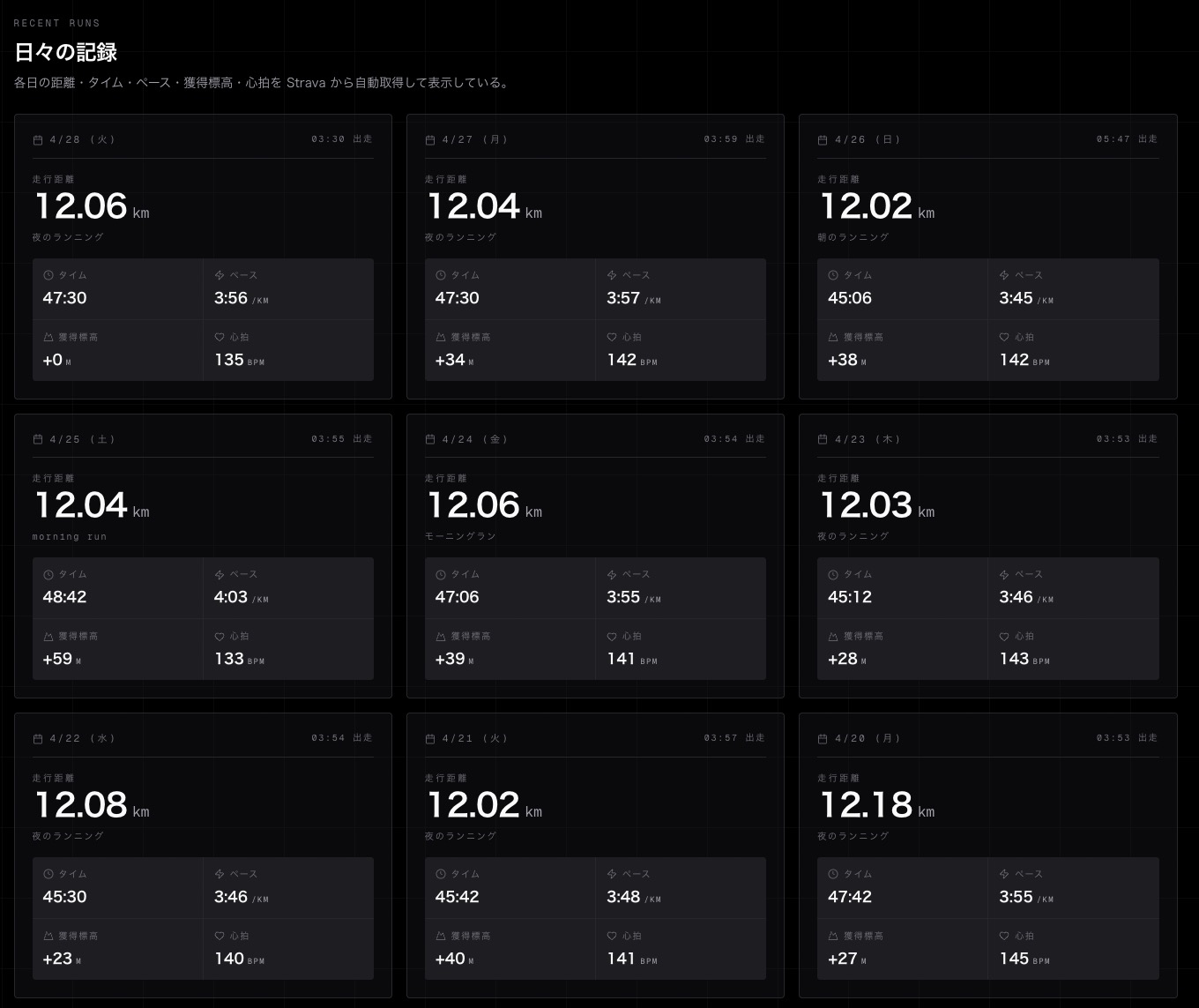Click the 05:47 出走 start time label
This screenshot has width=1199, height=1008.
(1127, 139)
